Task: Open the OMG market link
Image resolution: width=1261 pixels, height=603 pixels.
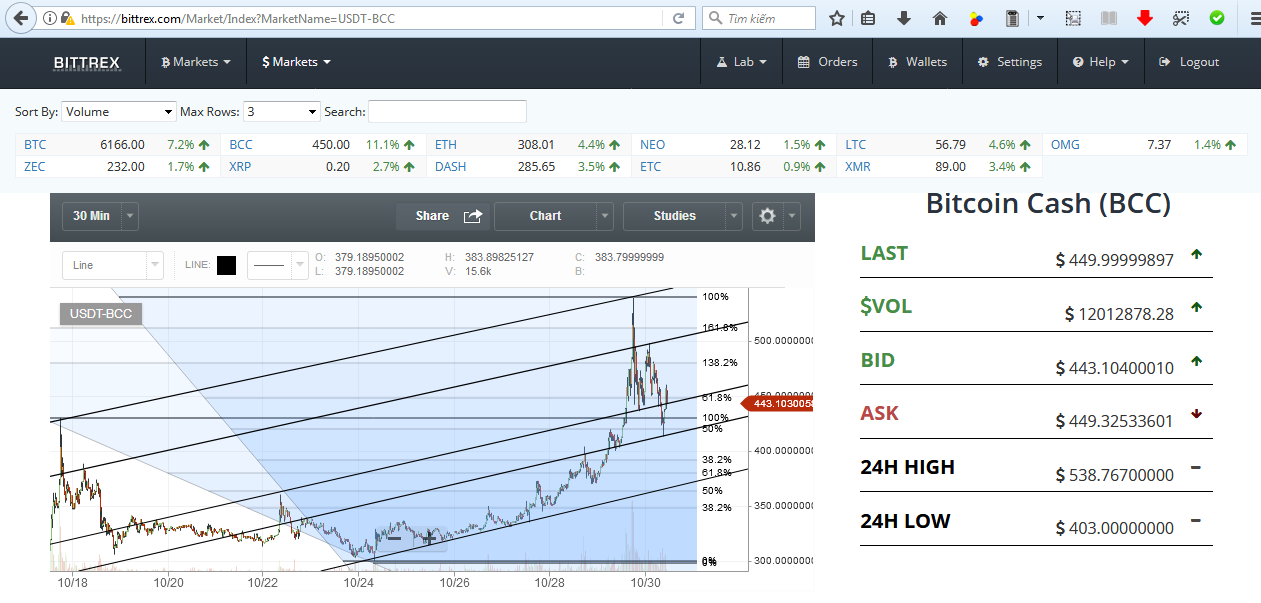Action: [1065, 145]
